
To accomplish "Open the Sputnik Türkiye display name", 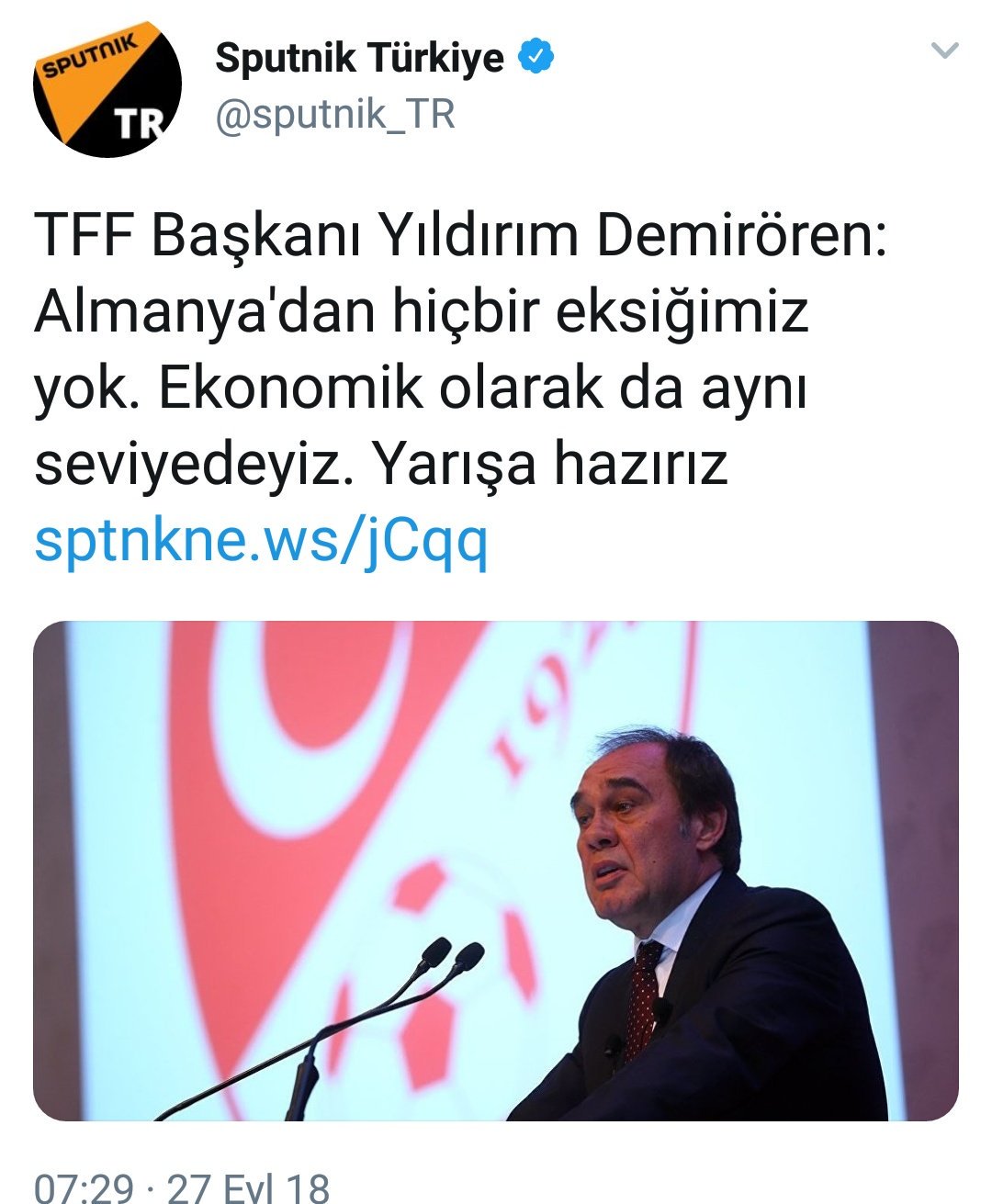I will 359,58.
